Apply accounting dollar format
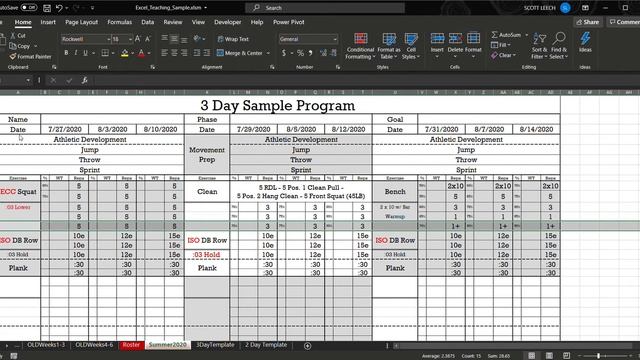 click(x=284, y=53)
